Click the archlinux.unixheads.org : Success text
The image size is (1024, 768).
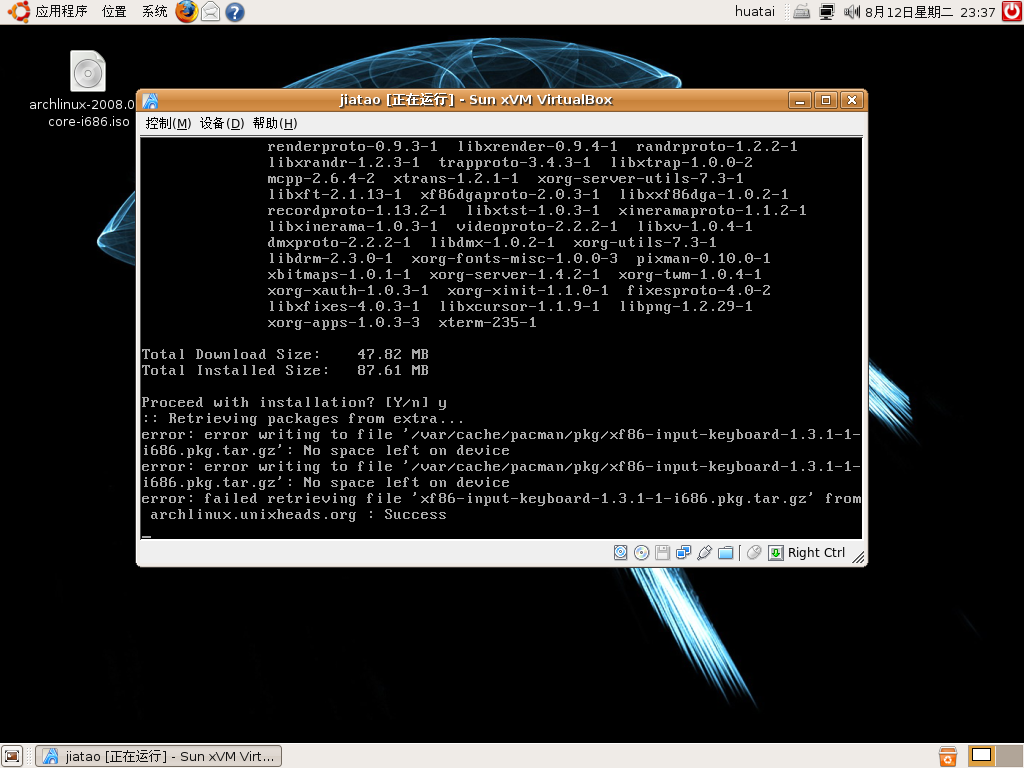click(x=298, y=515)
